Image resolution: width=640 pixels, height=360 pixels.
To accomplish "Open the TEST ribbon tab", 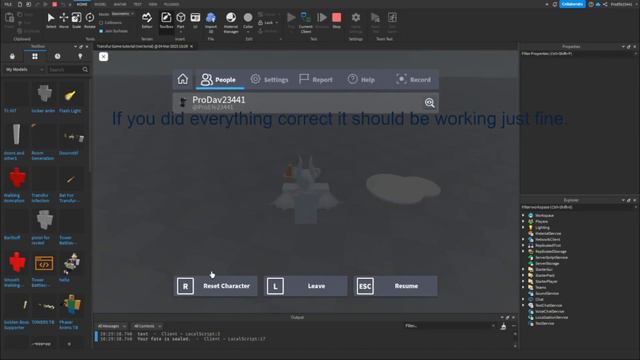I will 137,4.
